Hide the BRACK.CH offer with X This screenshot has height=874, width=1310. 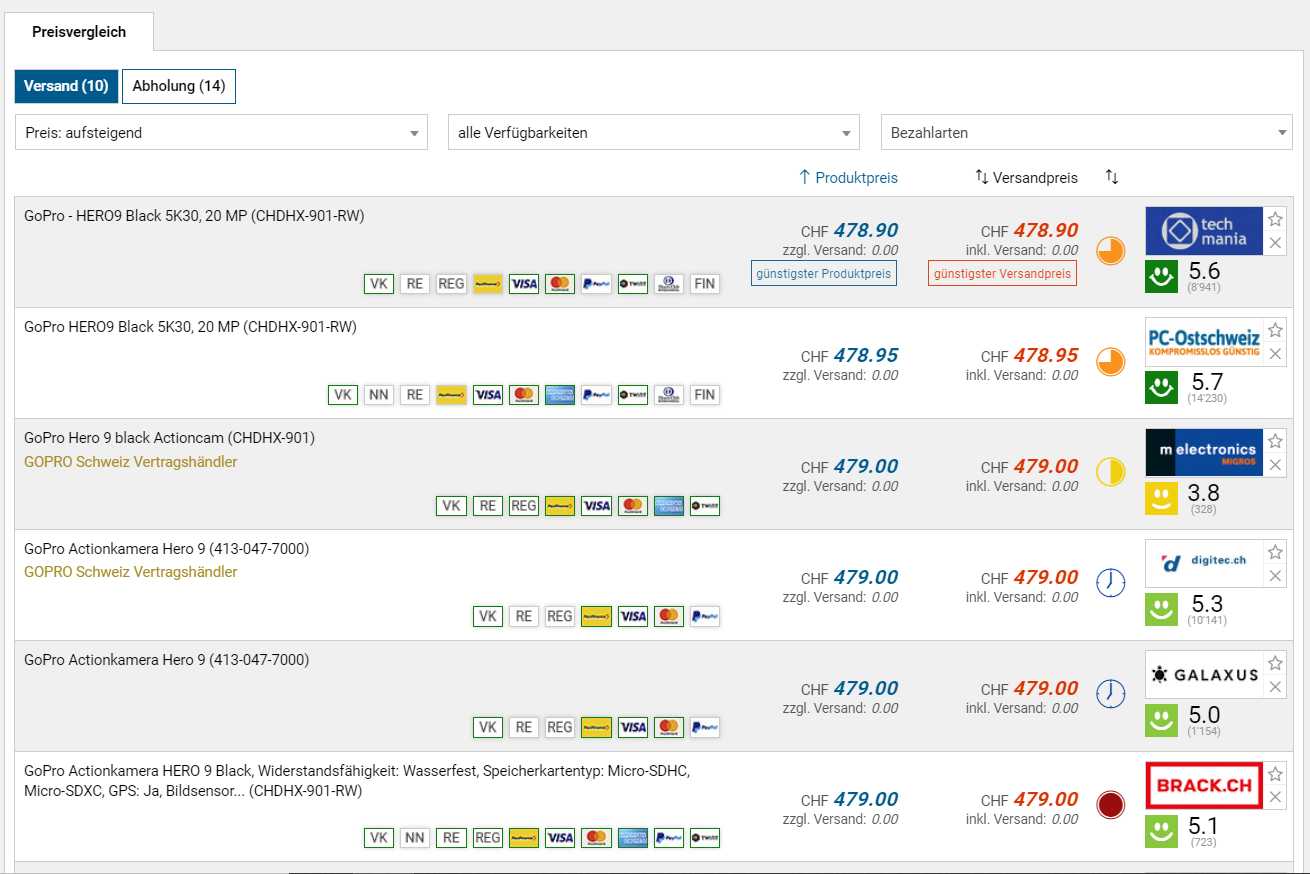pyautogui.click(x=1275, y=797)
